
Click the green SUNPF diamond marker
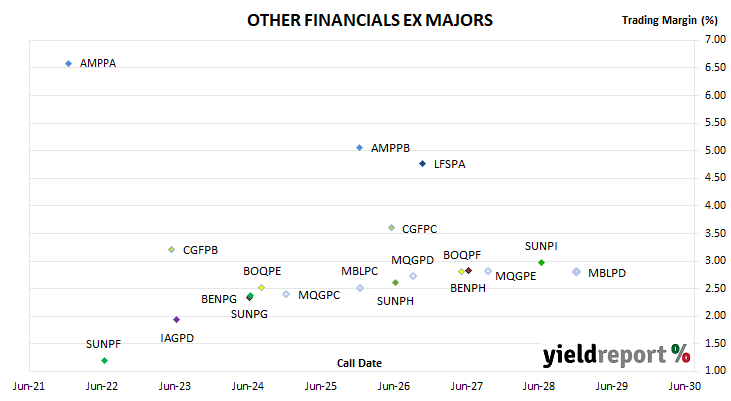coord(104,360)
